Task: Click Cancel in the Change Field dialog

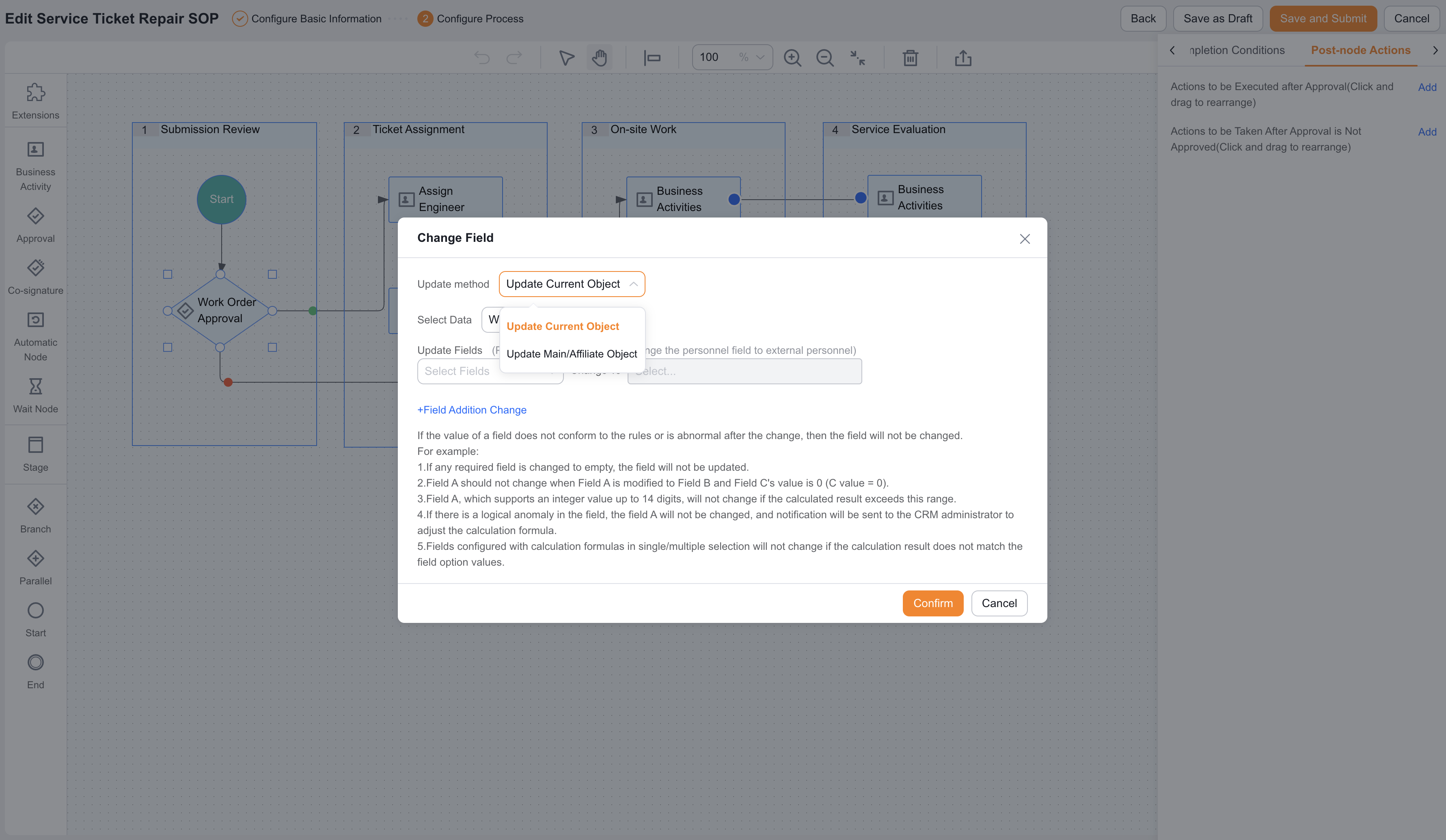Action: point(999,603)
